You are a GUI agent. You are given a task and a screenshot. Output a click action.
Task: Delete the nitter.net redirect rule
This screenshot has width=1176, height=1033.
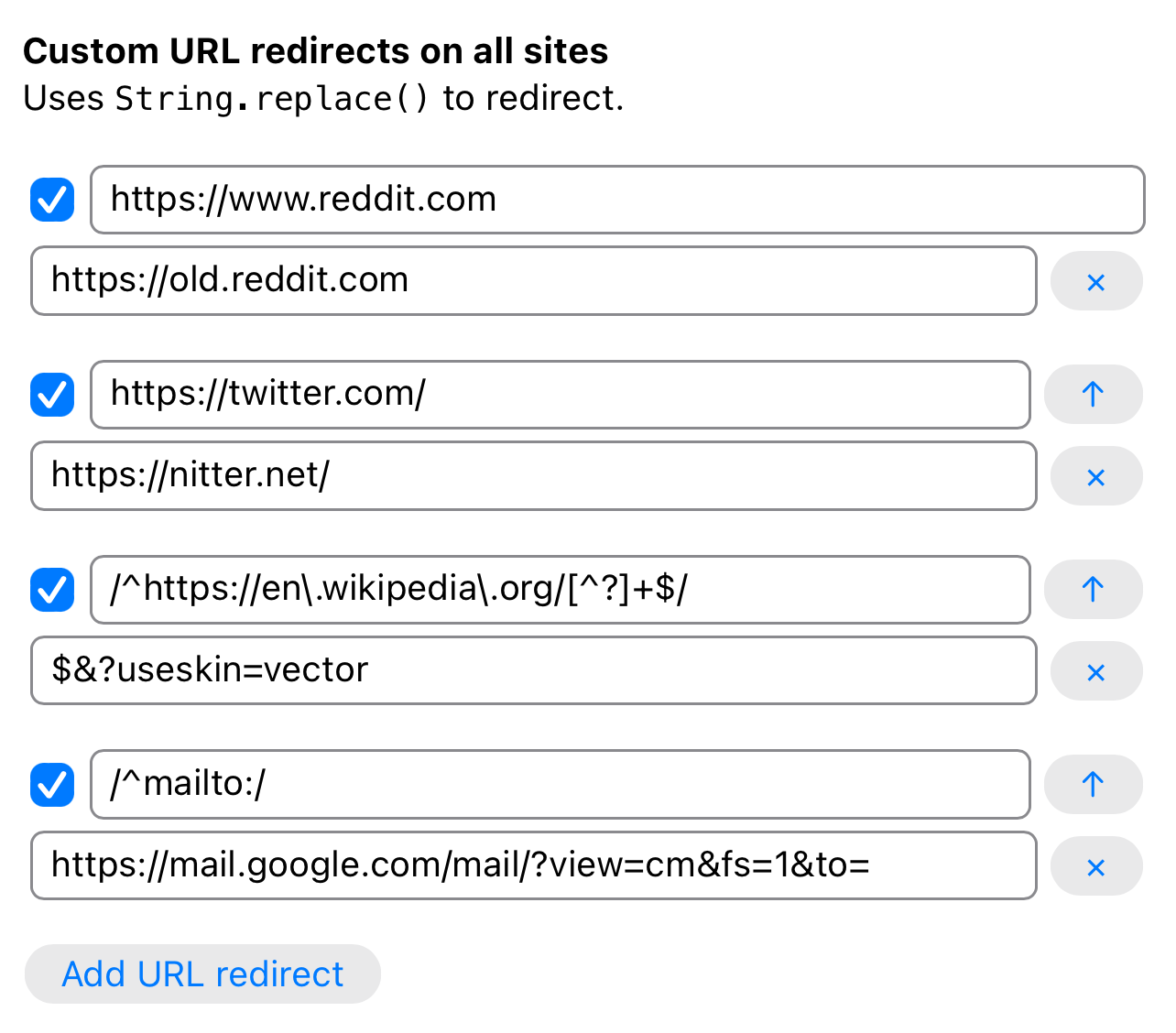pyautogui.click(x=1095, y=477)
